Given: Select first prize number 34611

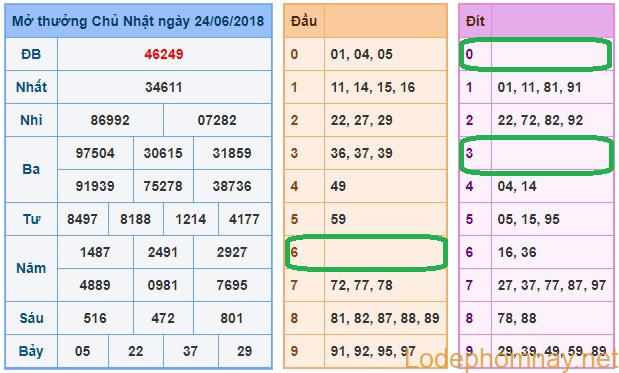Looking at the screenshot, I should [164, 87].
